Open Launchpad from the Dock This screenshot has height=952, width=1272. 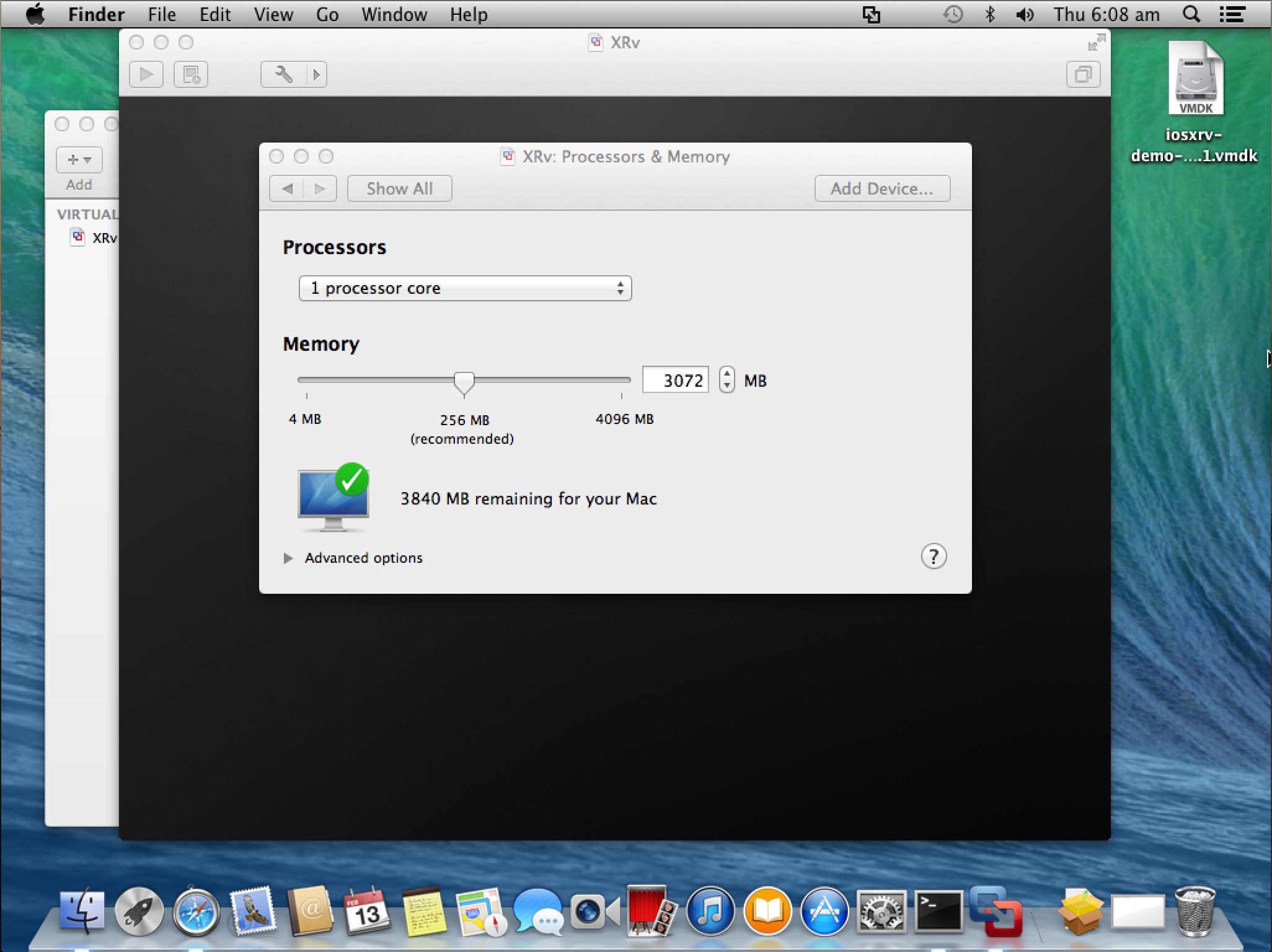(x=139, y=911)
